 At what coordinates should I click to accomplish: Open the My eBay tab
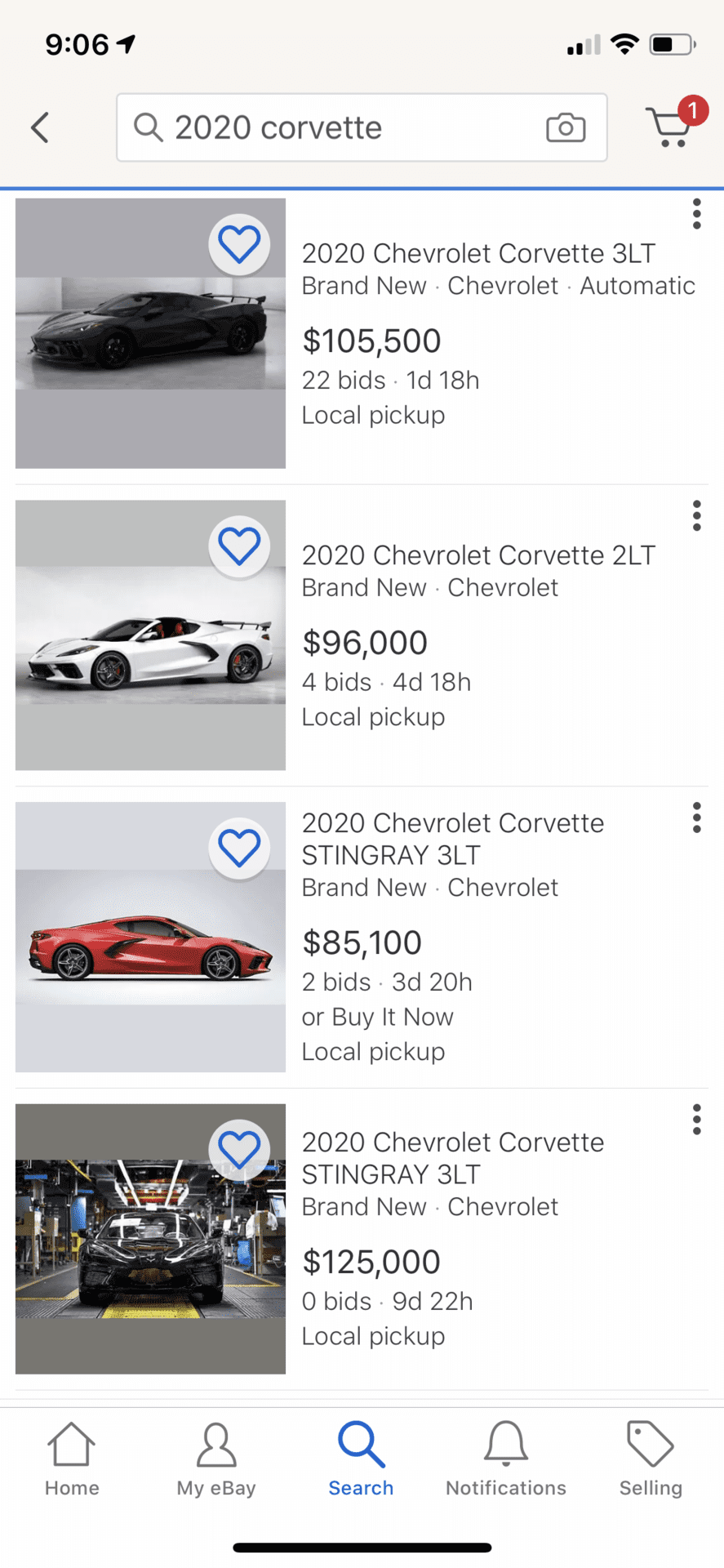coord(216,1460)
